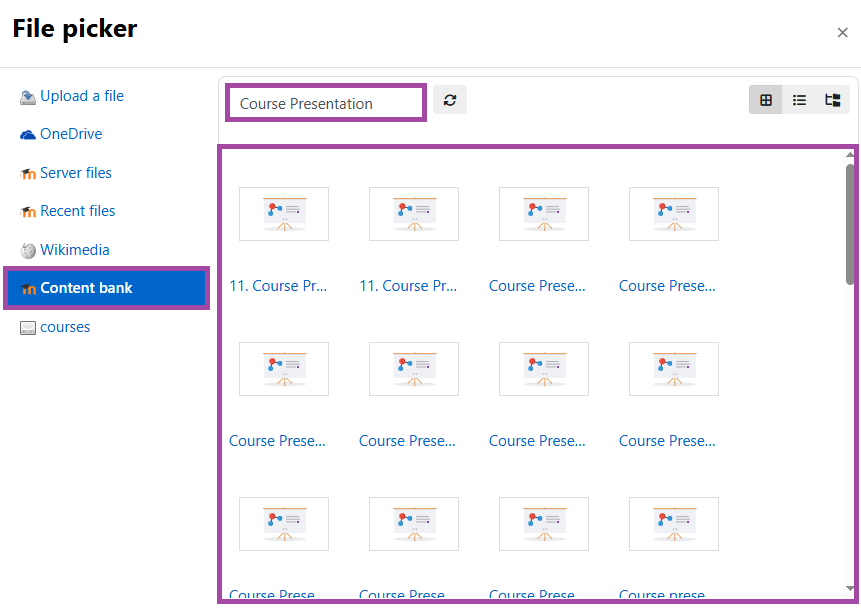Screen dimensions: 861x608
Task: Choose the third thumbnail in the top row
Action: point(544,214)
